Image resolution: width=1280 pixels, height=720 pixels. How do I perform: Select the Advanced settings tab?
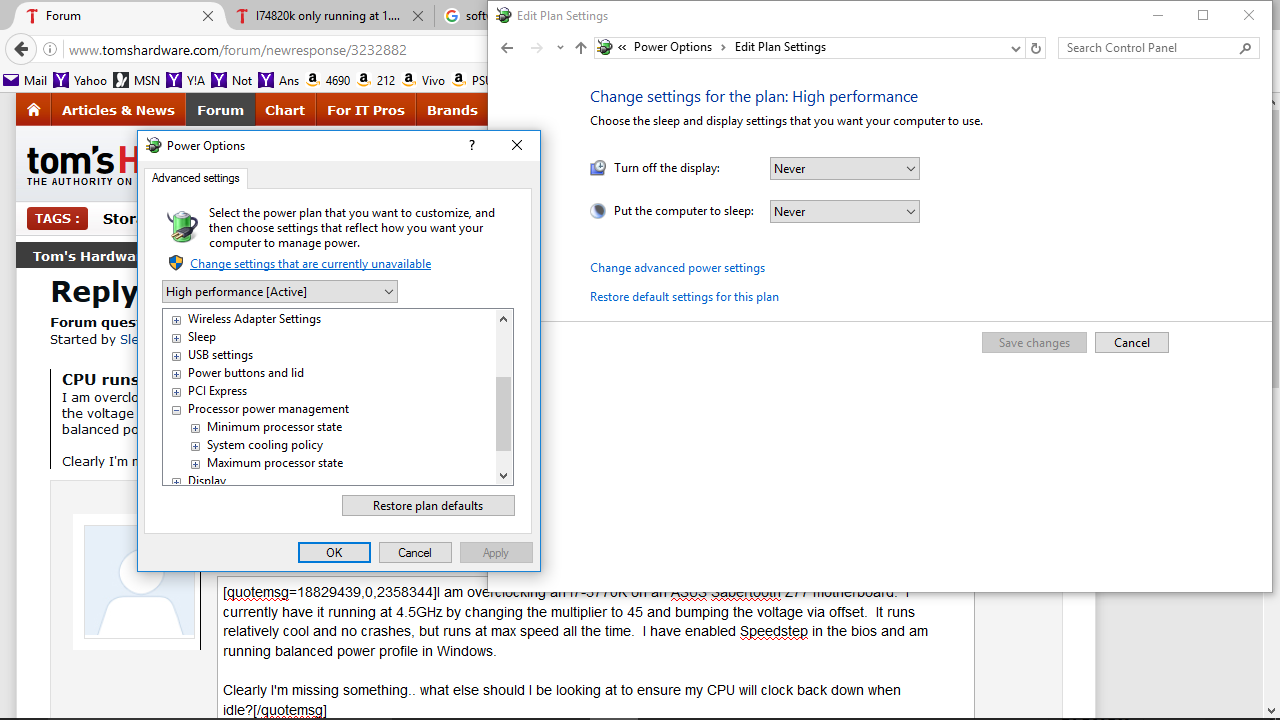point(196,178)
